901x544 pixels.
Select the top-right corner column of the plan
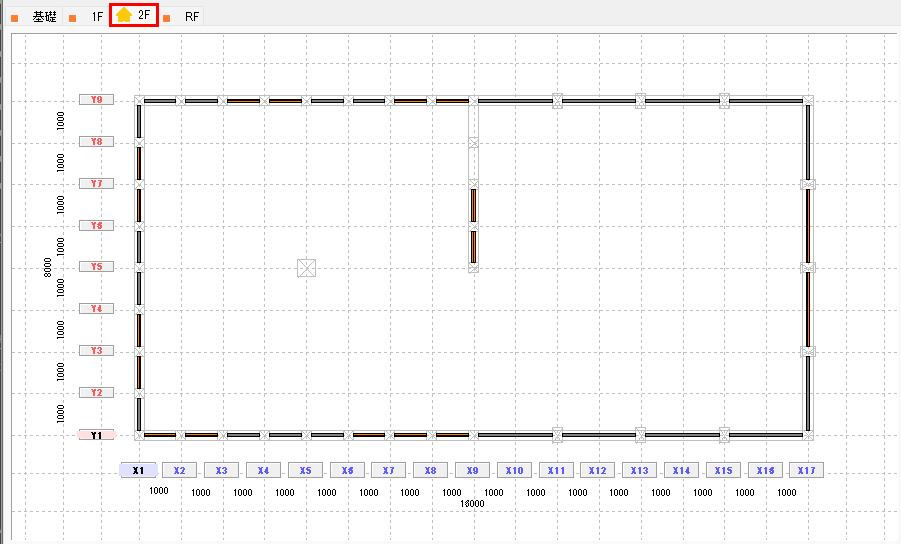[808, 100]
